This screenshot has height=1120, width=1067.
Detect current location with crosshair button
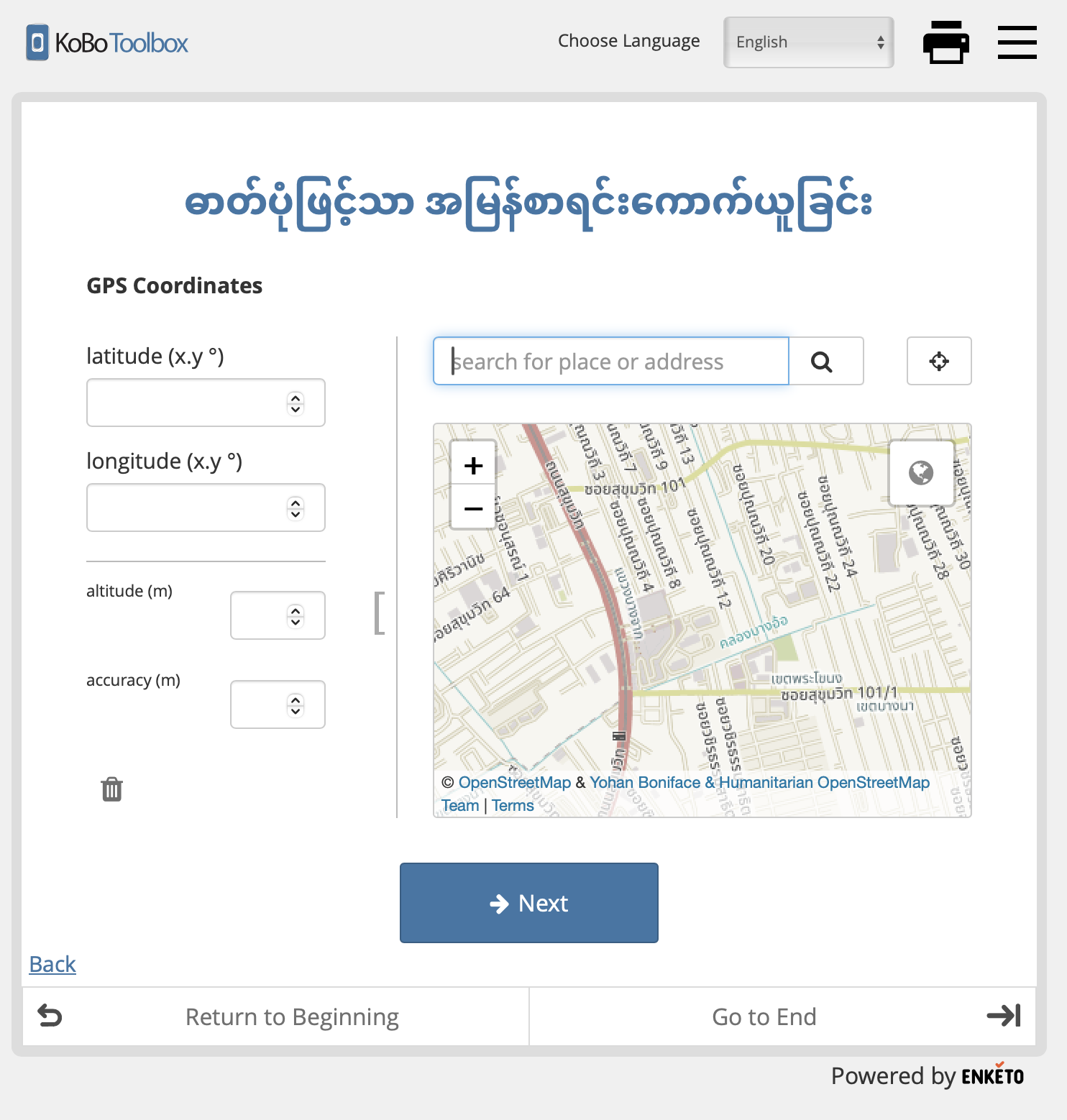938,362
